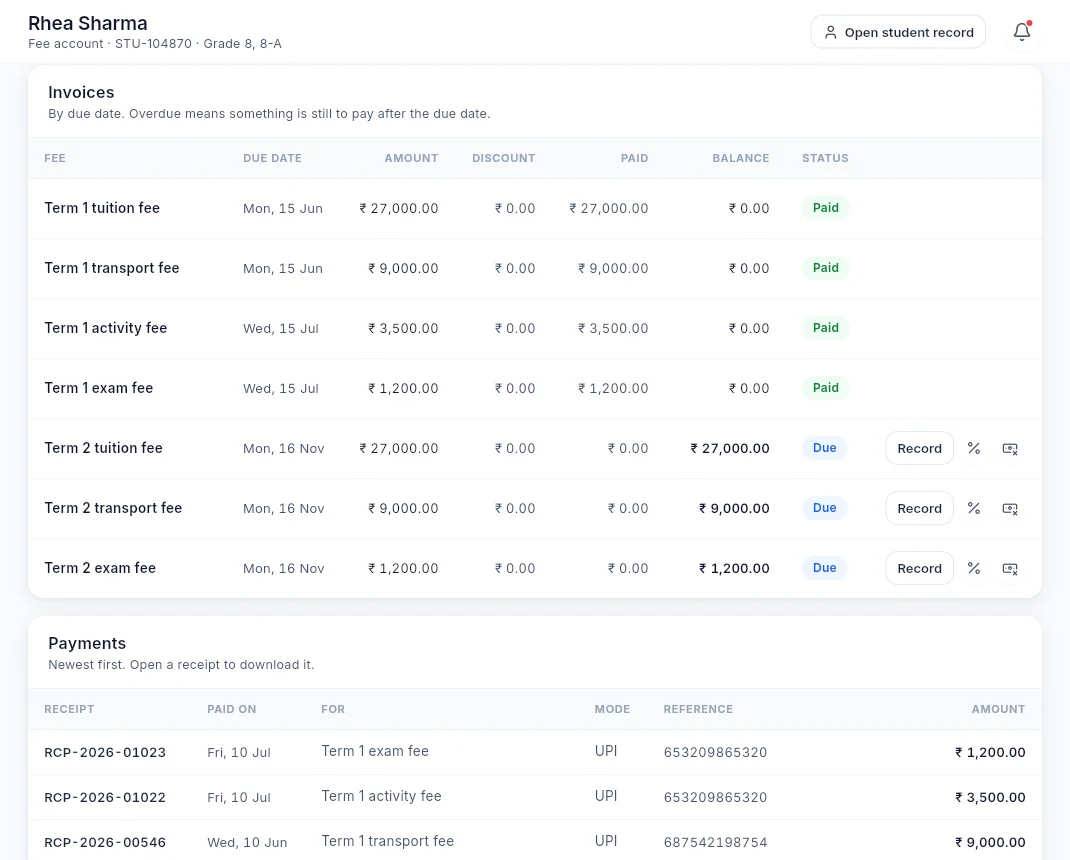Click the Mon, 16 Nov due date of Term 2 exam fee

click(284, 569)
